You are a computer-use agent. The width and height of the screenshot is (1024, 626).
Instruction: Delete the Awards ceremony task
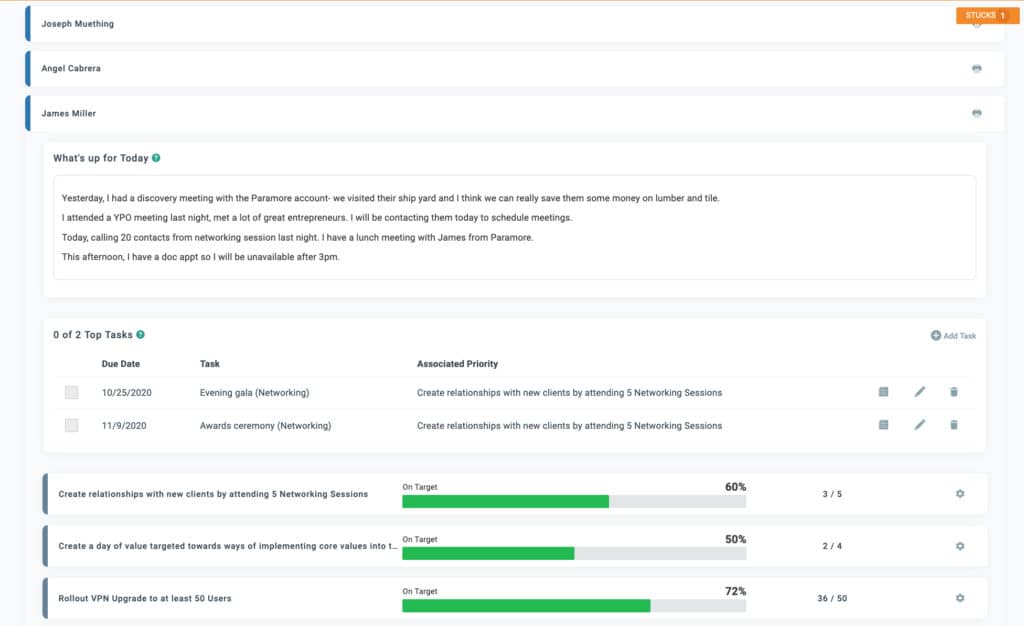(953, 425)
